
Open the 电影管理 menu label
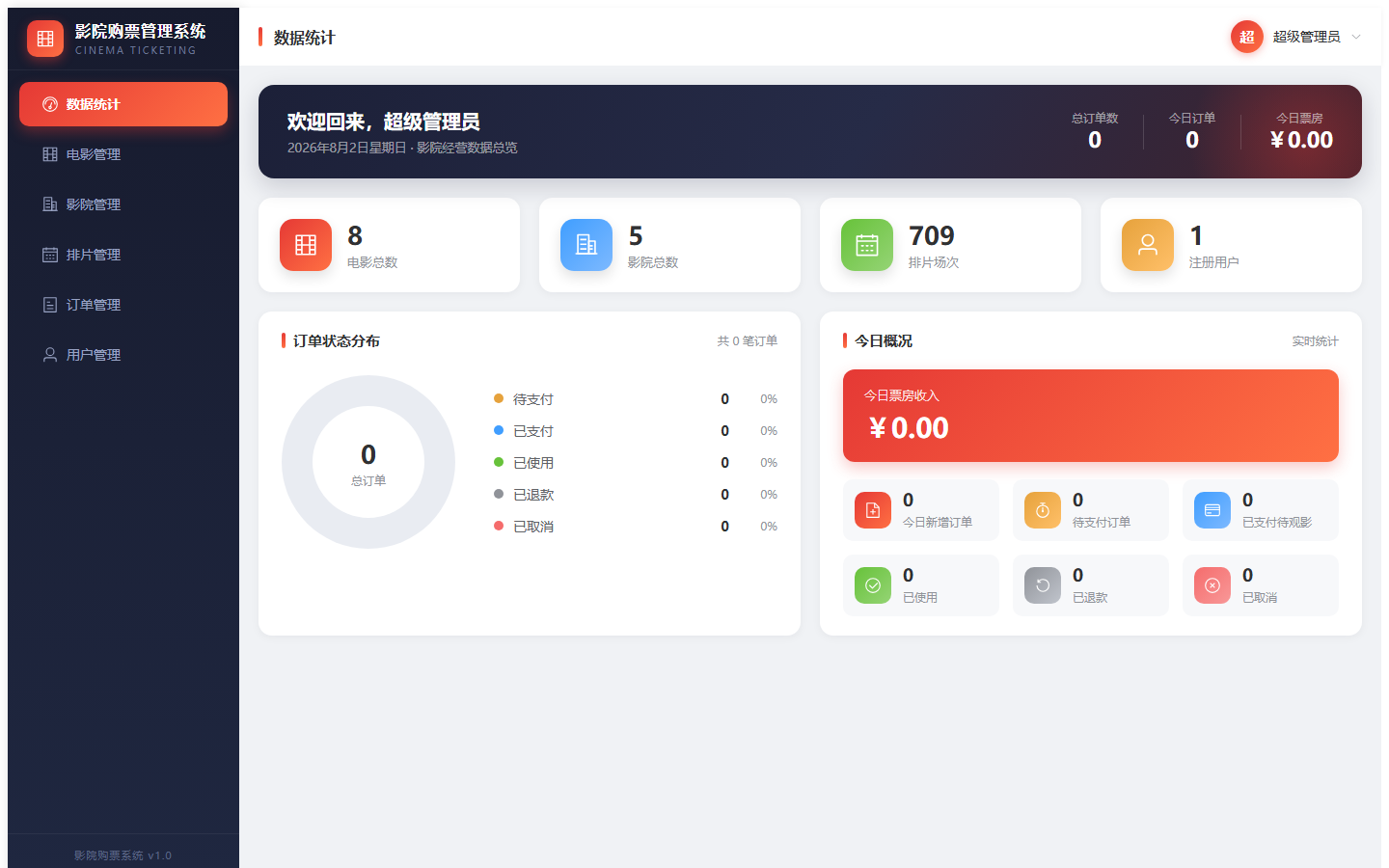(x=94, y=154)
